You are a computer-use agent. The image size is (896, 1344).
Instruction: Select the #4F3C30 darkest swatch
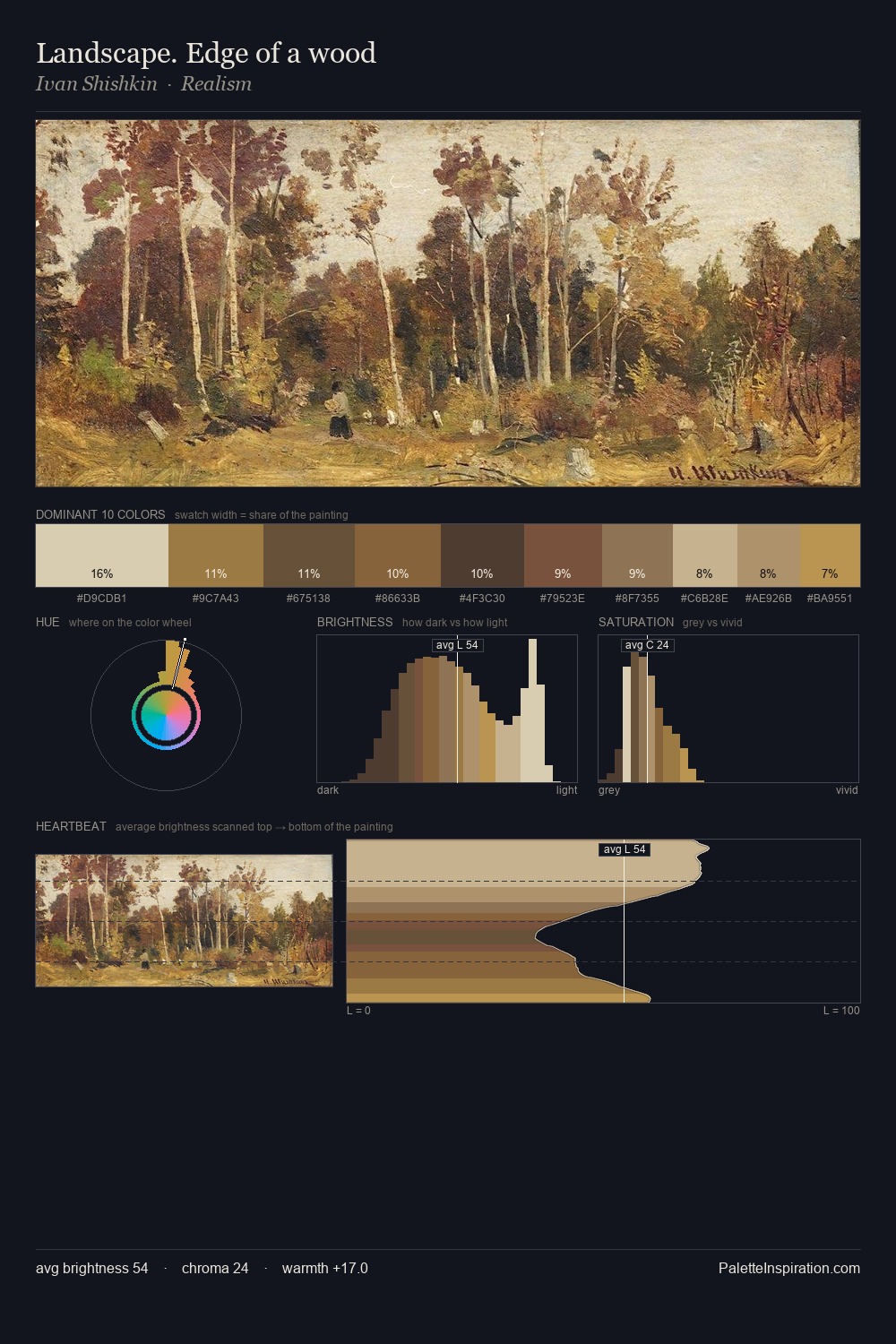(x=482, y=556)
